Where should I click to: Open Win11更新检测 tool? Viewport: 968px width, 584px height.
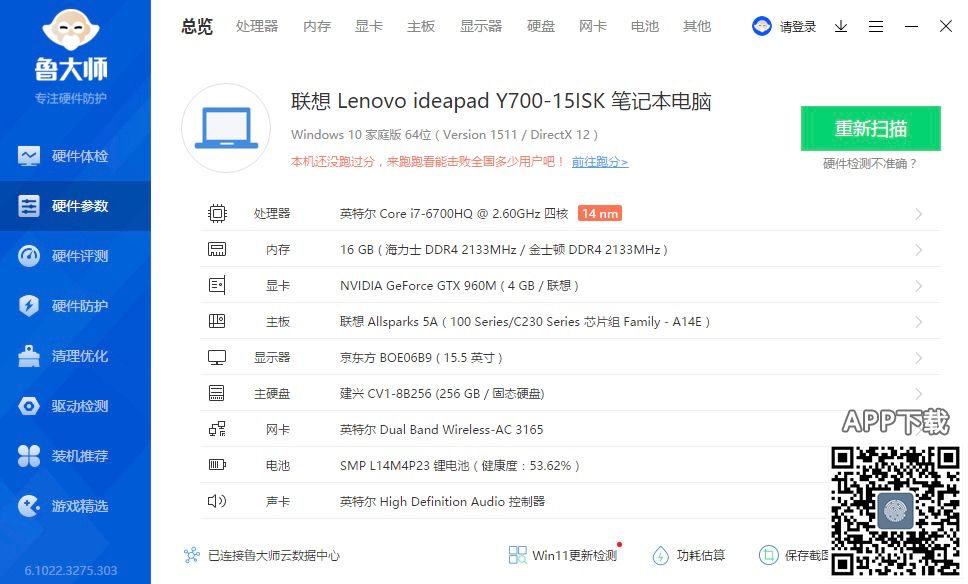[563, 555]
